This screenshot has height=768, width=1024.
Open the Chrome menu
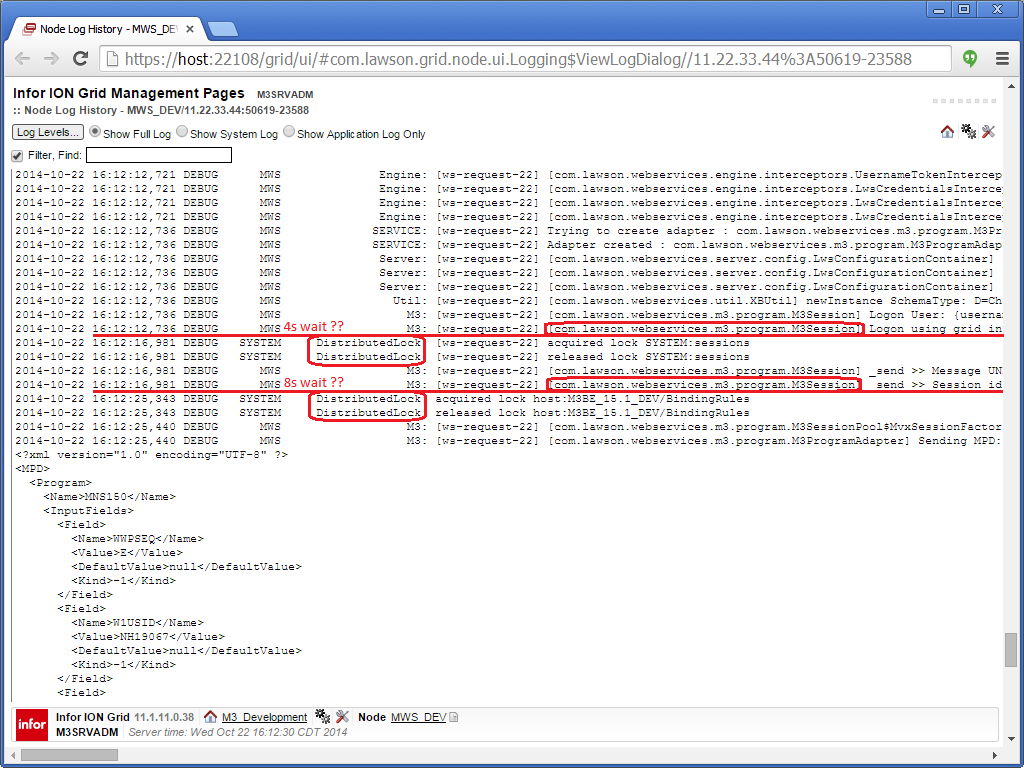pyautogui.click(x=1001, y=59)
